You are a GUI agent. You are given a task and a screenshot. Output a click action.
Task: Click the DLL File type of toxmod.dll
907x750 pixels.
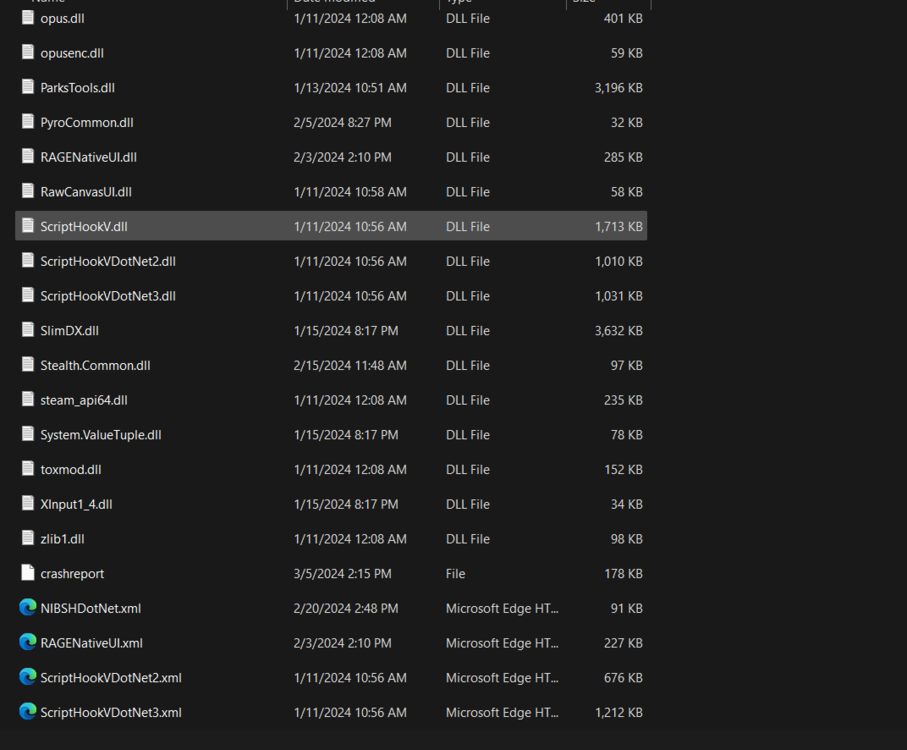tap(468, 470)
